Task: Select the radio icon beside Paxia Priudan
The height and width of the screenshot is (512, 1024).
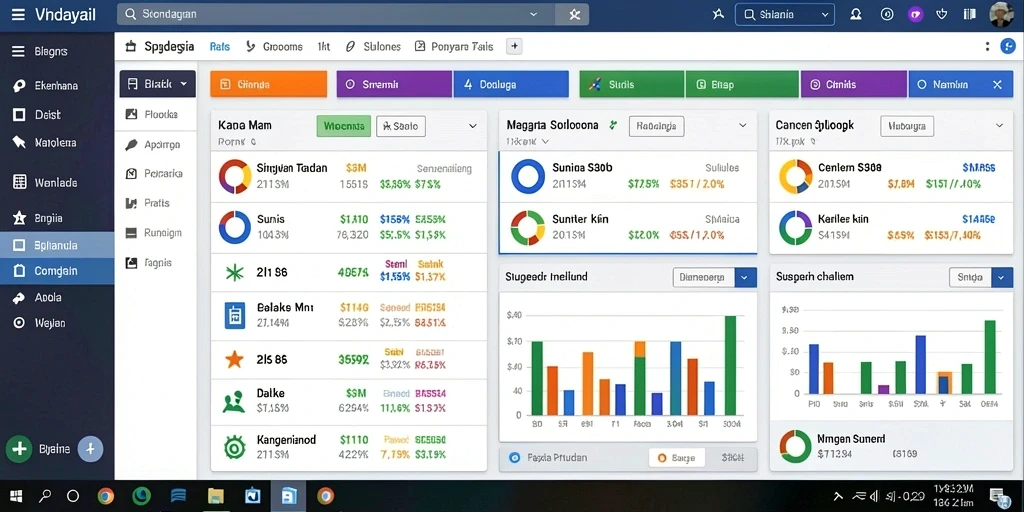Action: (x=513, y=458)
